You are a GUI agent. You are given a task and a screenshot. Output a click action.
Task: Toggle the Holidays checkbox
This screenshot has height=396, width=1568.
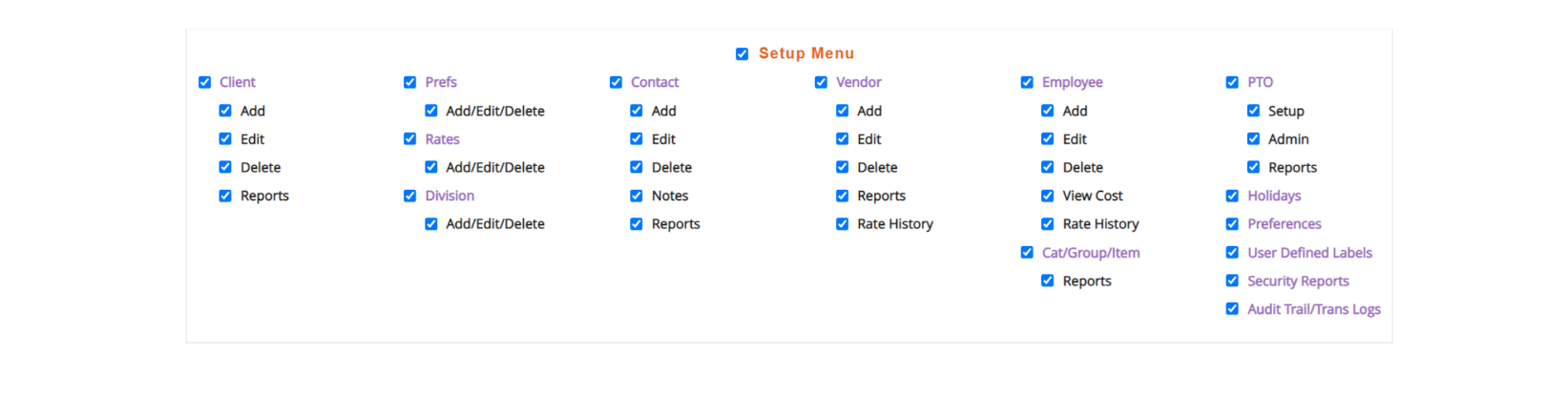tap(1232, 196)
